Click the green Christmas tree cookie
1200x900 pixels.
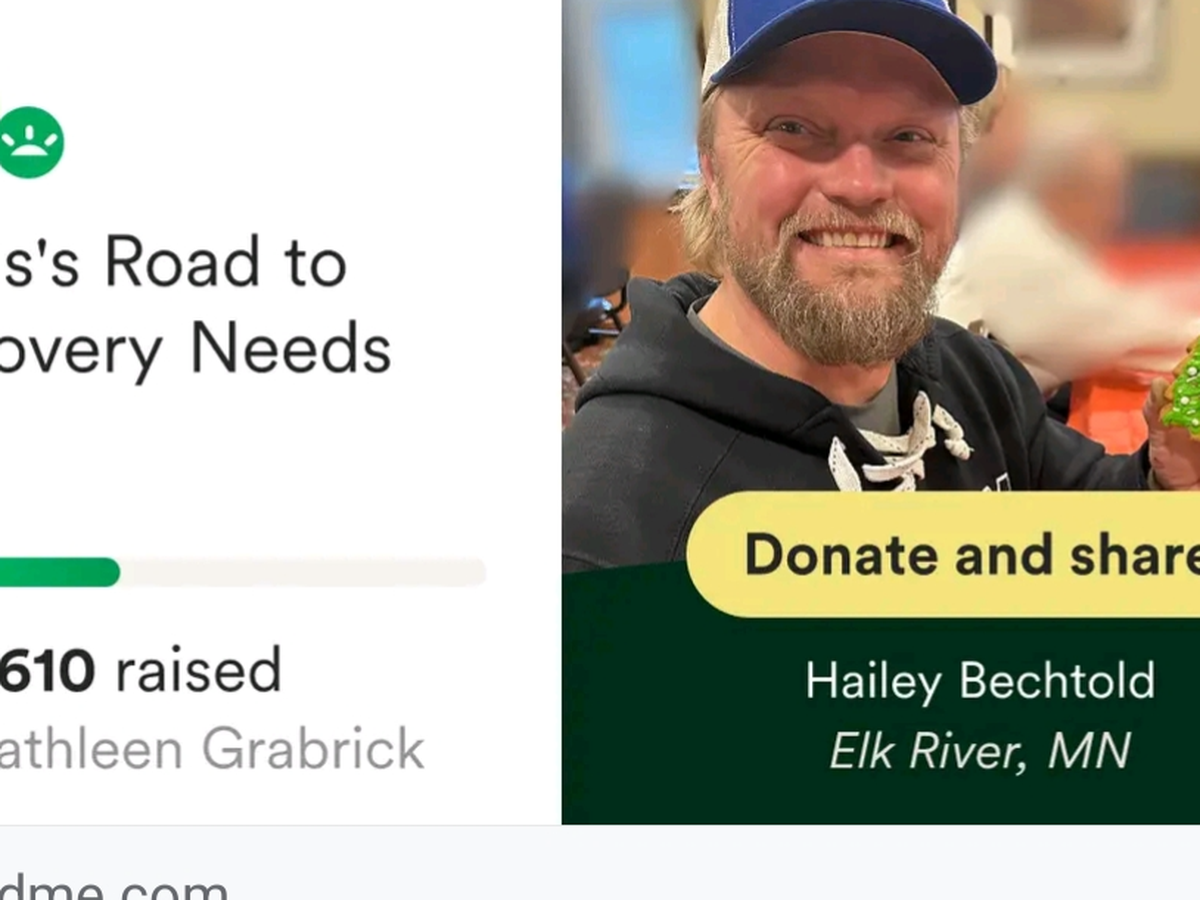tap(1182, 390)
